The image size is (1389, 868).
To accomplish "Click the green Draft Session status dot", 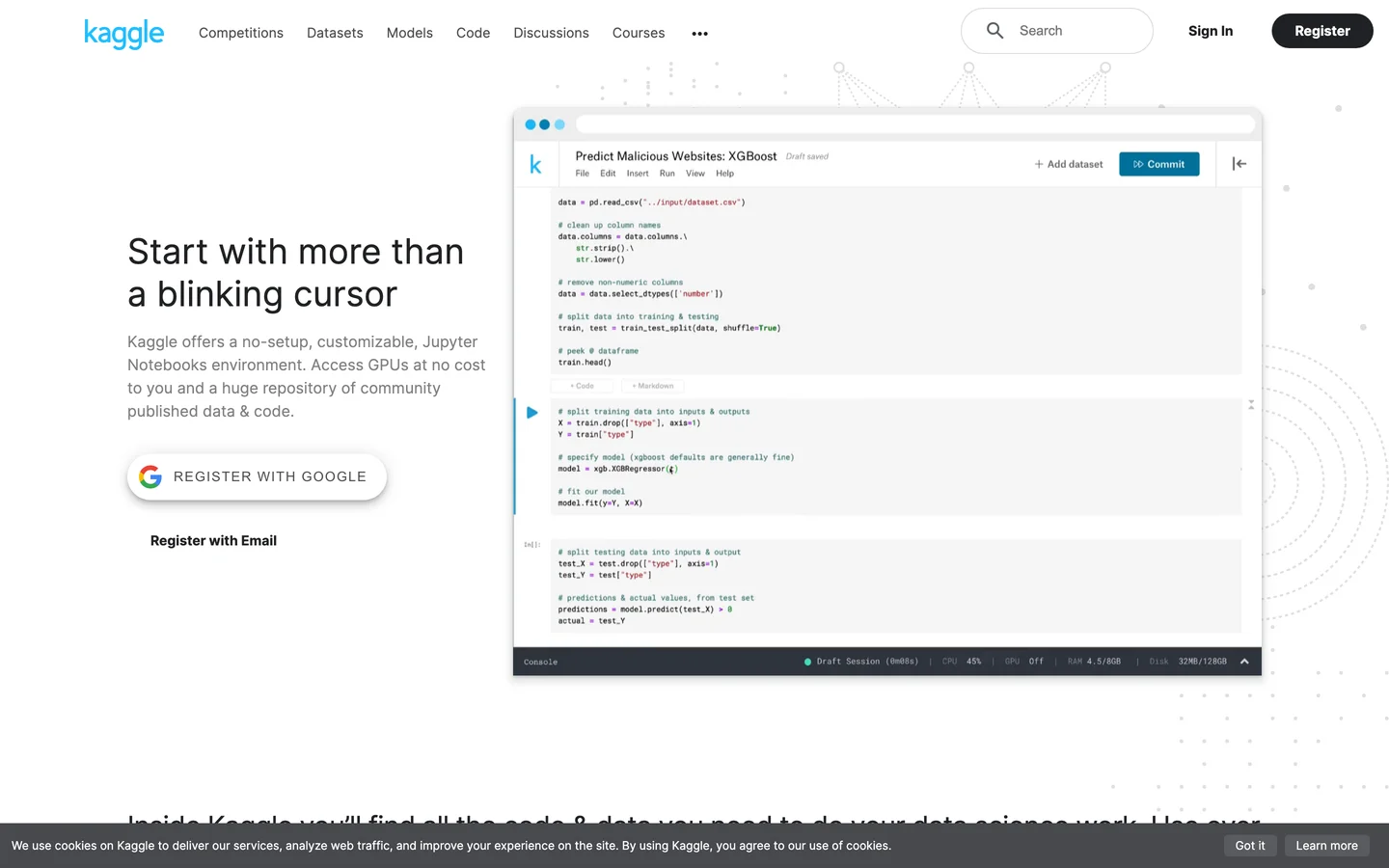I will pyautogui.click(x=807, y=662).
